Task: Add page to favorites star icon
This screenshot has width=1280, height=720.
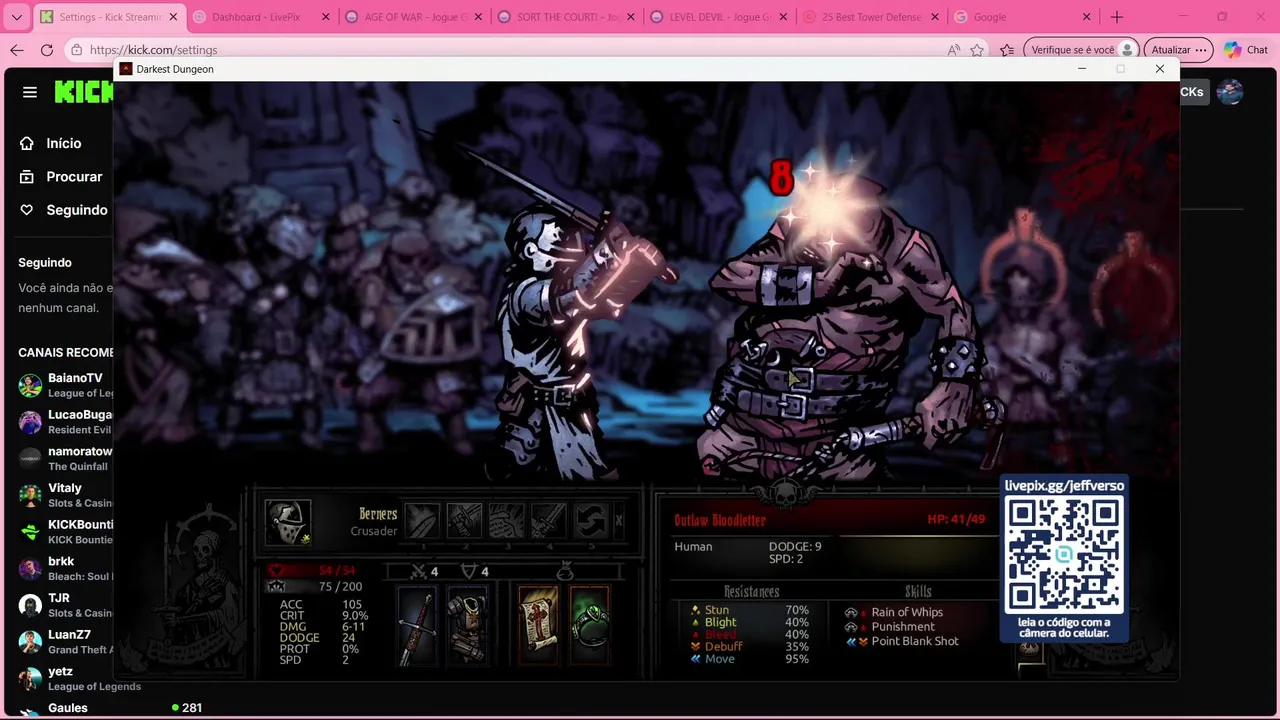Action: coord(977,50)
